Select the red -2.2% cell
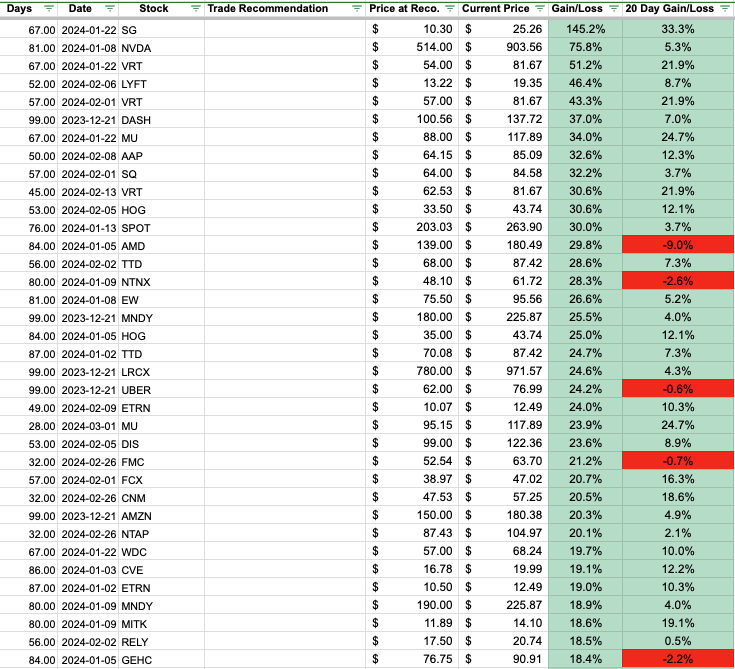735x669 pixels. 678,659
